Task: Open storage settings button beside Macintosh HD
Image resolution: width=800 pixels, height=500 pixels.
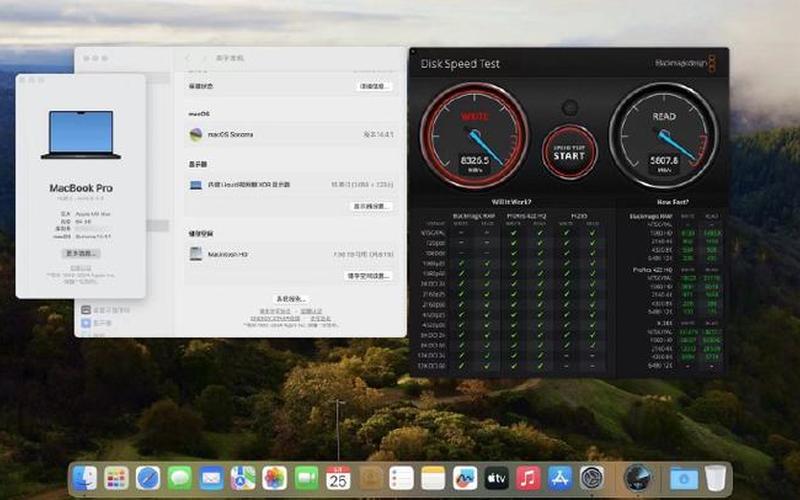Action: (x=368, y=276)
